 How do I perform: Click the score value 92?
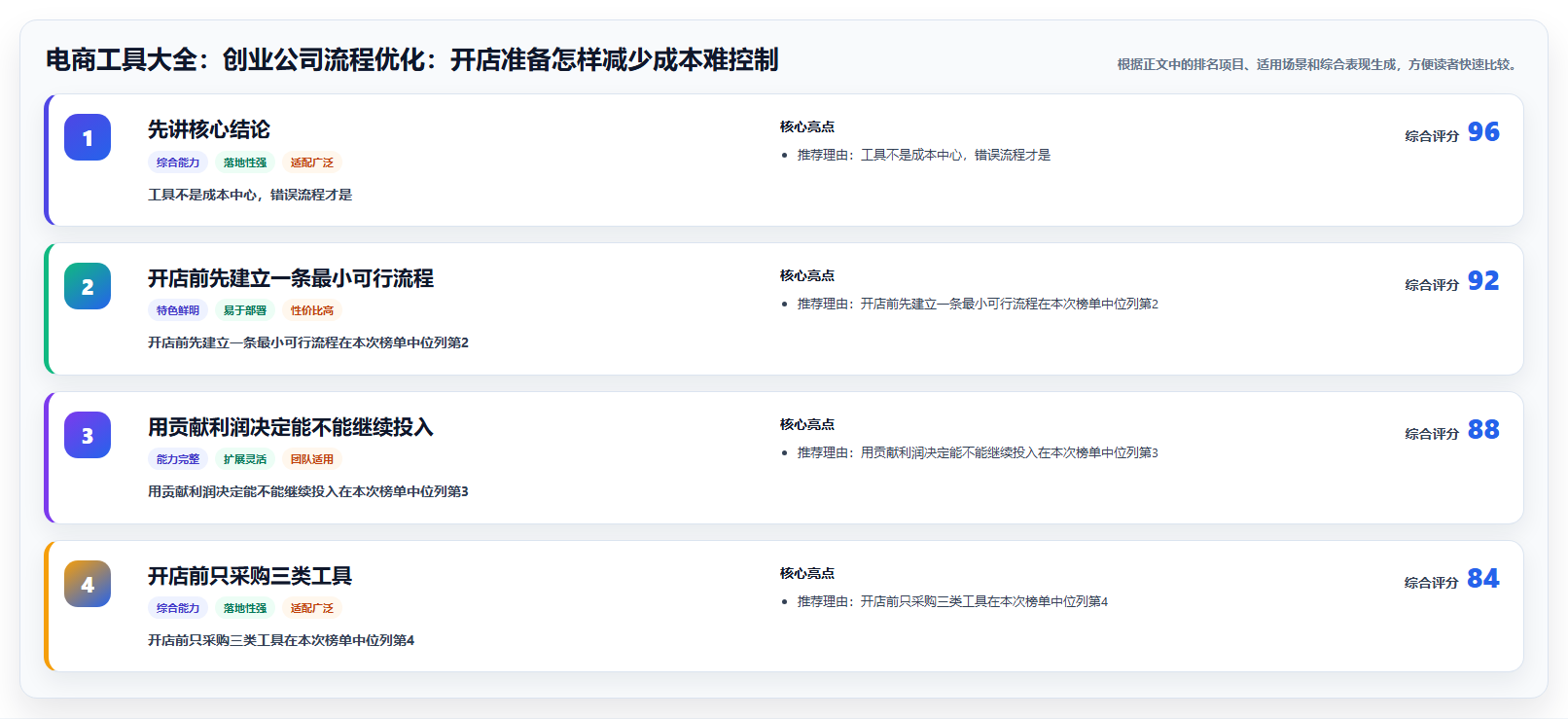[x=1483, y=280]
